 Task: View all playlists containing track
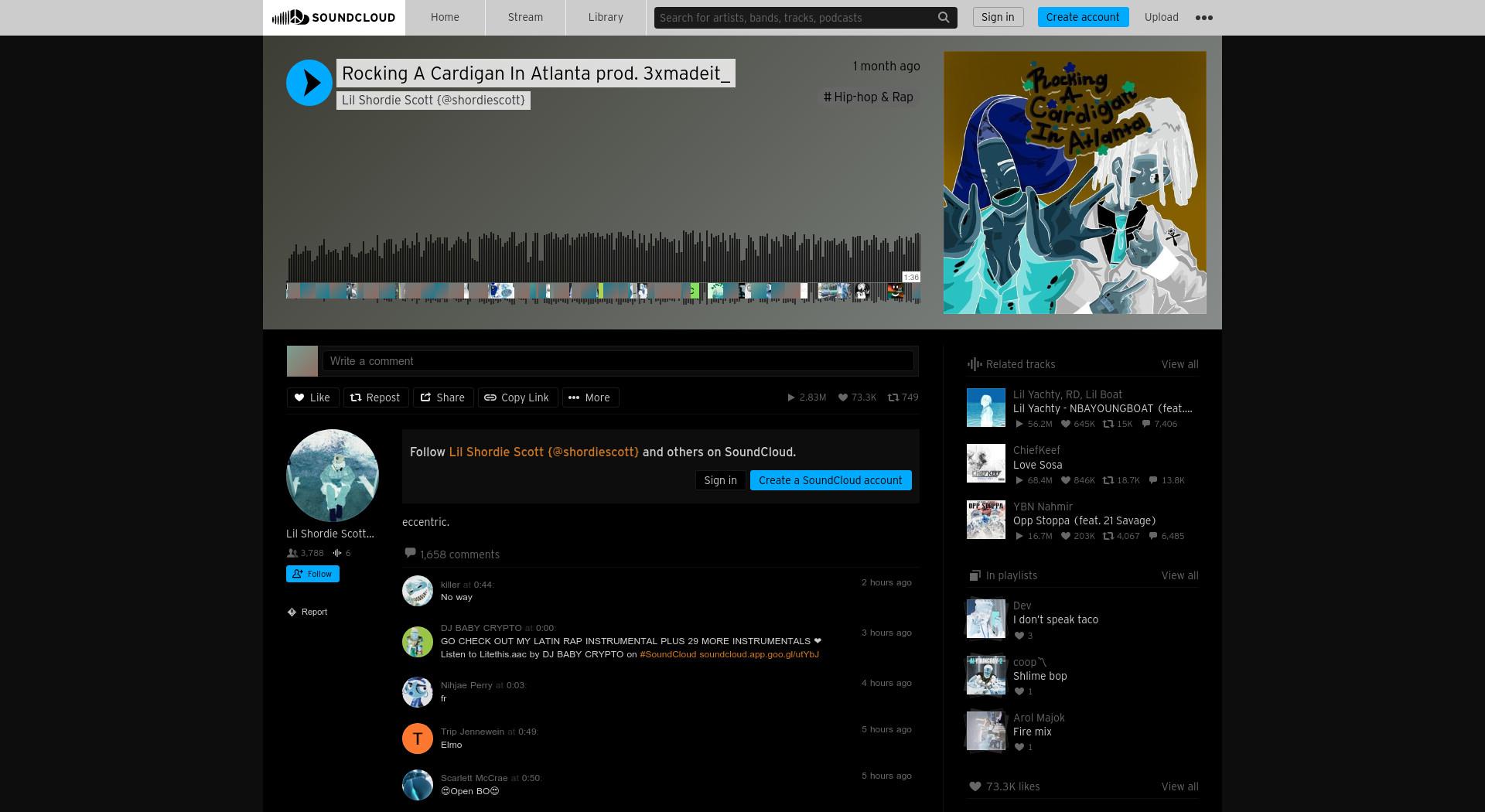point(1179,575)
